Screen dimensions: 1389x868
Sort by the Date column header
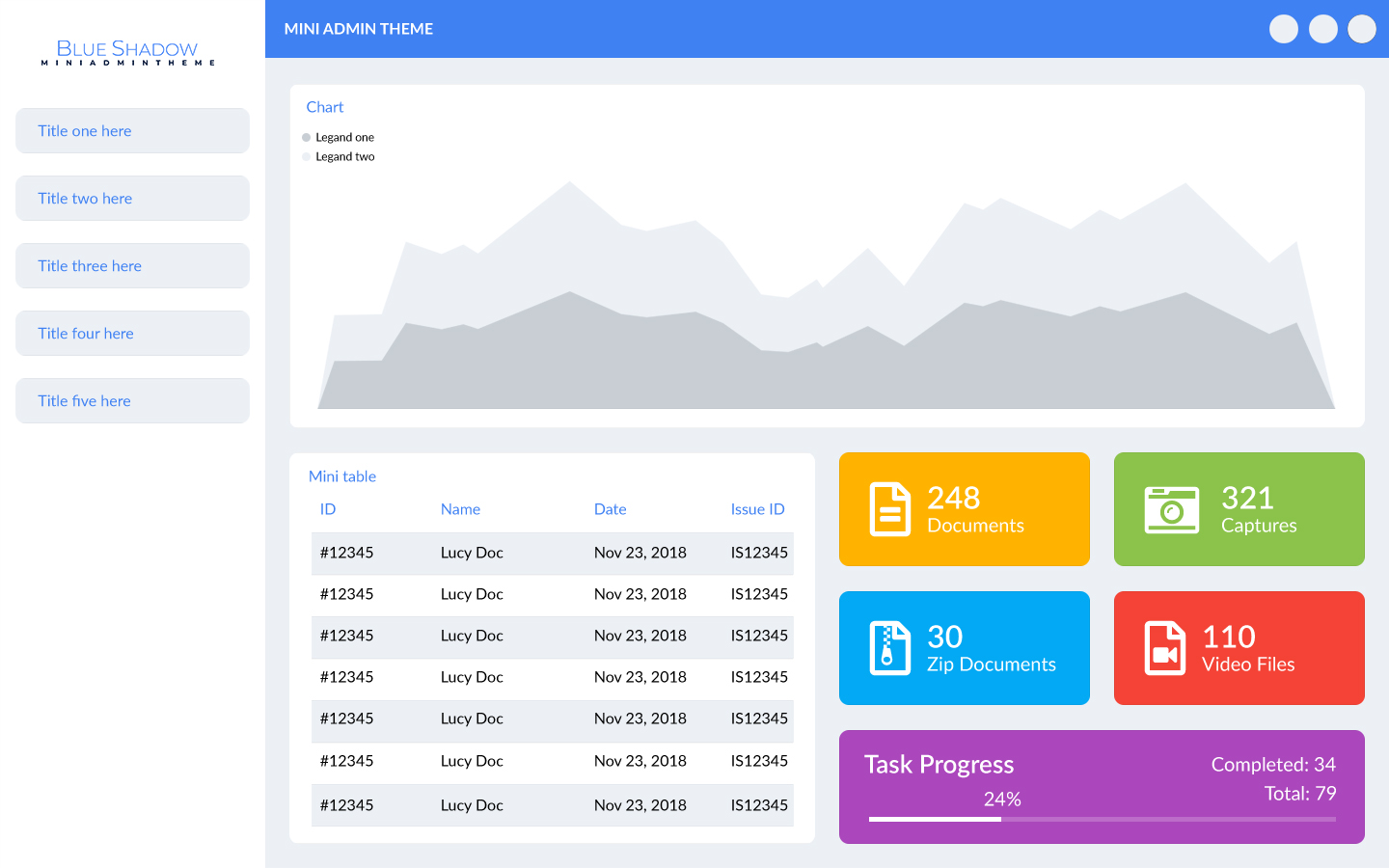610,509
